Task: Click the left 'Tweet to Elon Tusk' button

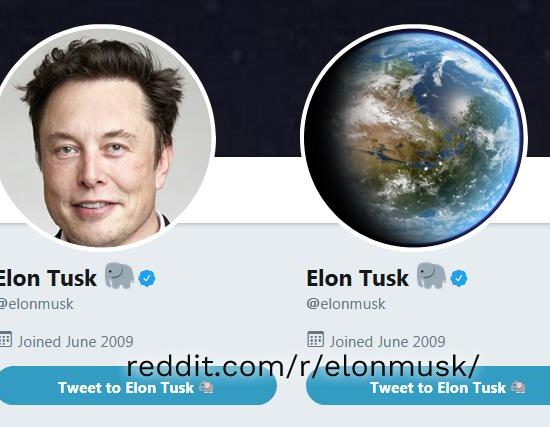Action: 138,386
